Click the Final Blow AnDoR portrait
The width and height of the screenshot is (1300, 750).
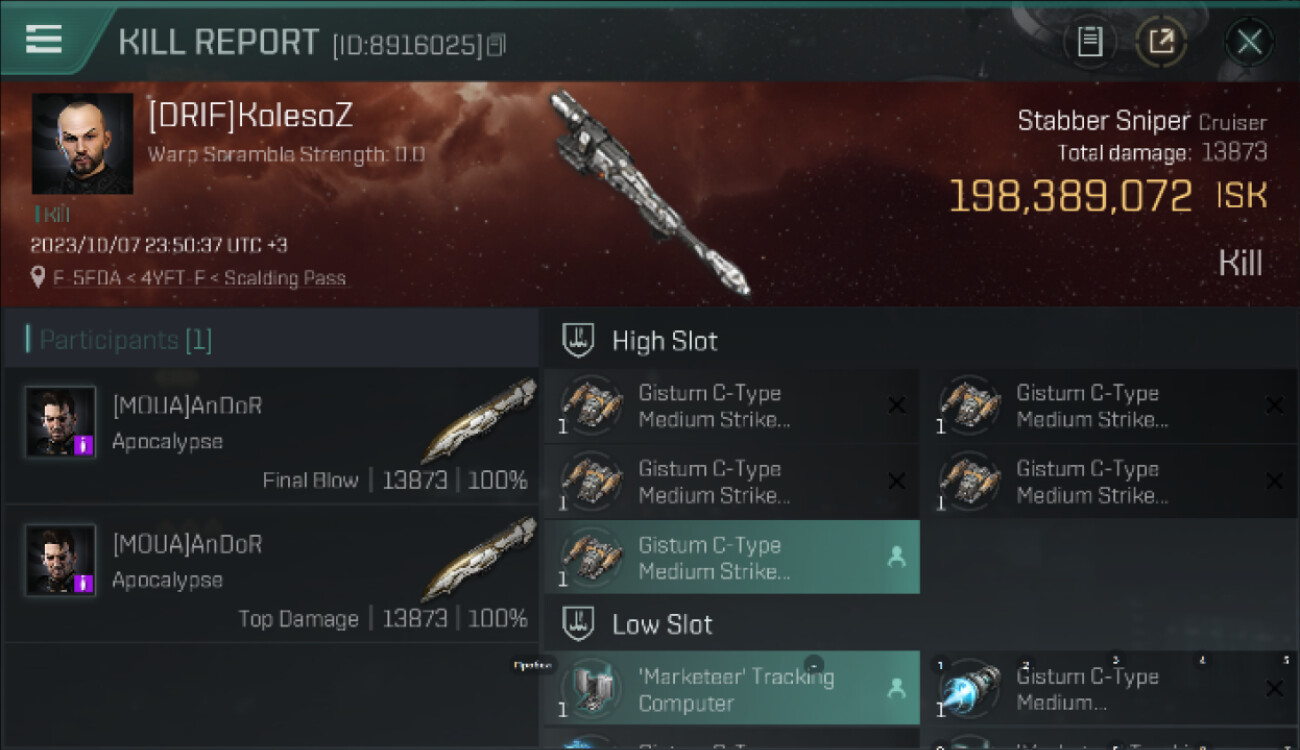pyautogui.click(x=61, y=422)
